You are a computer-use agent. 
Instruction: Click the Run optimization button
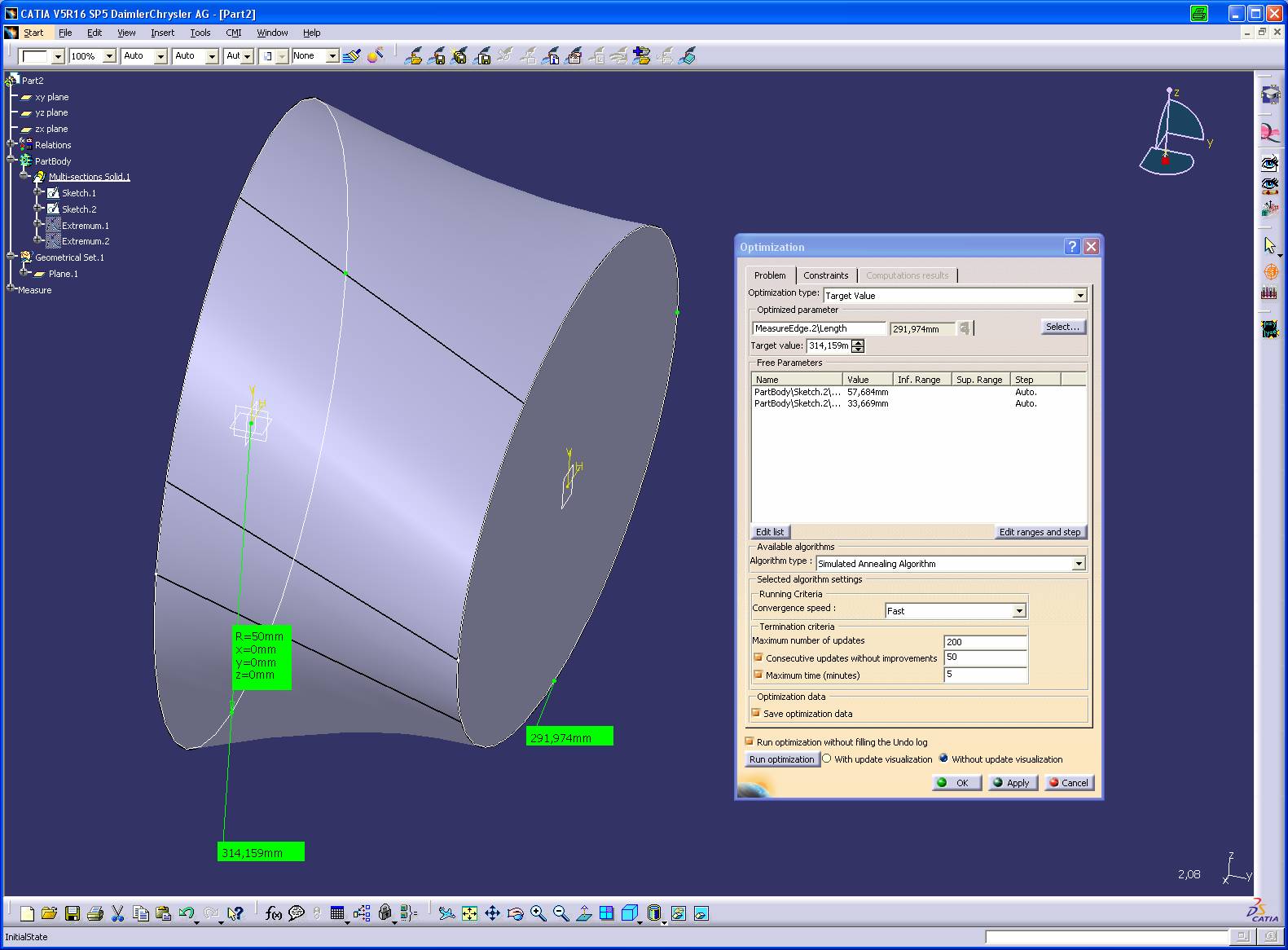781,759
